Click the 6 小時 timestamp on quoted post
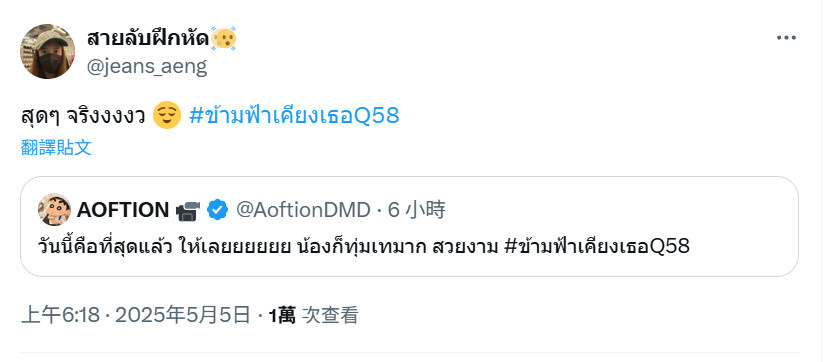 click(x=417, y=210)
